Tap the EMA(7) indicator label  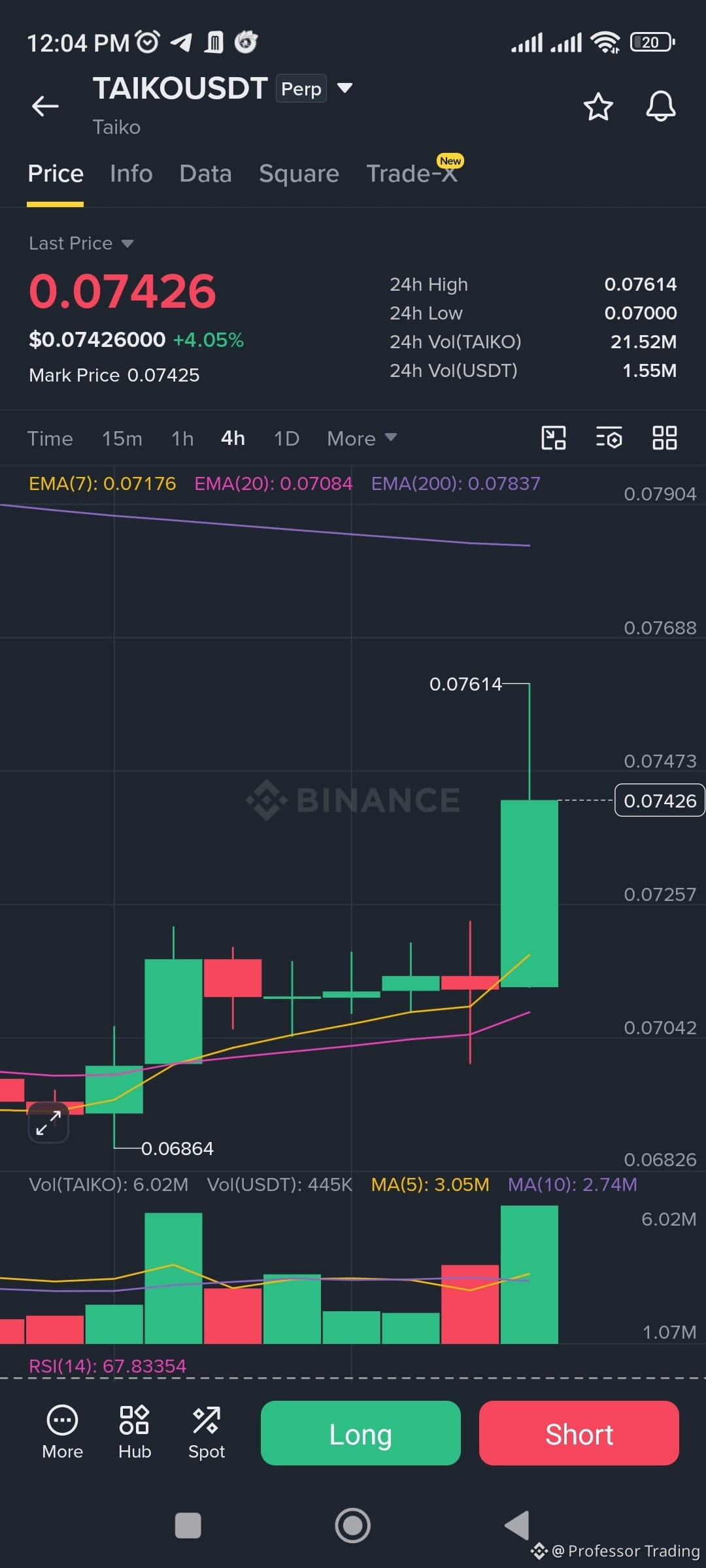[103, 483]
